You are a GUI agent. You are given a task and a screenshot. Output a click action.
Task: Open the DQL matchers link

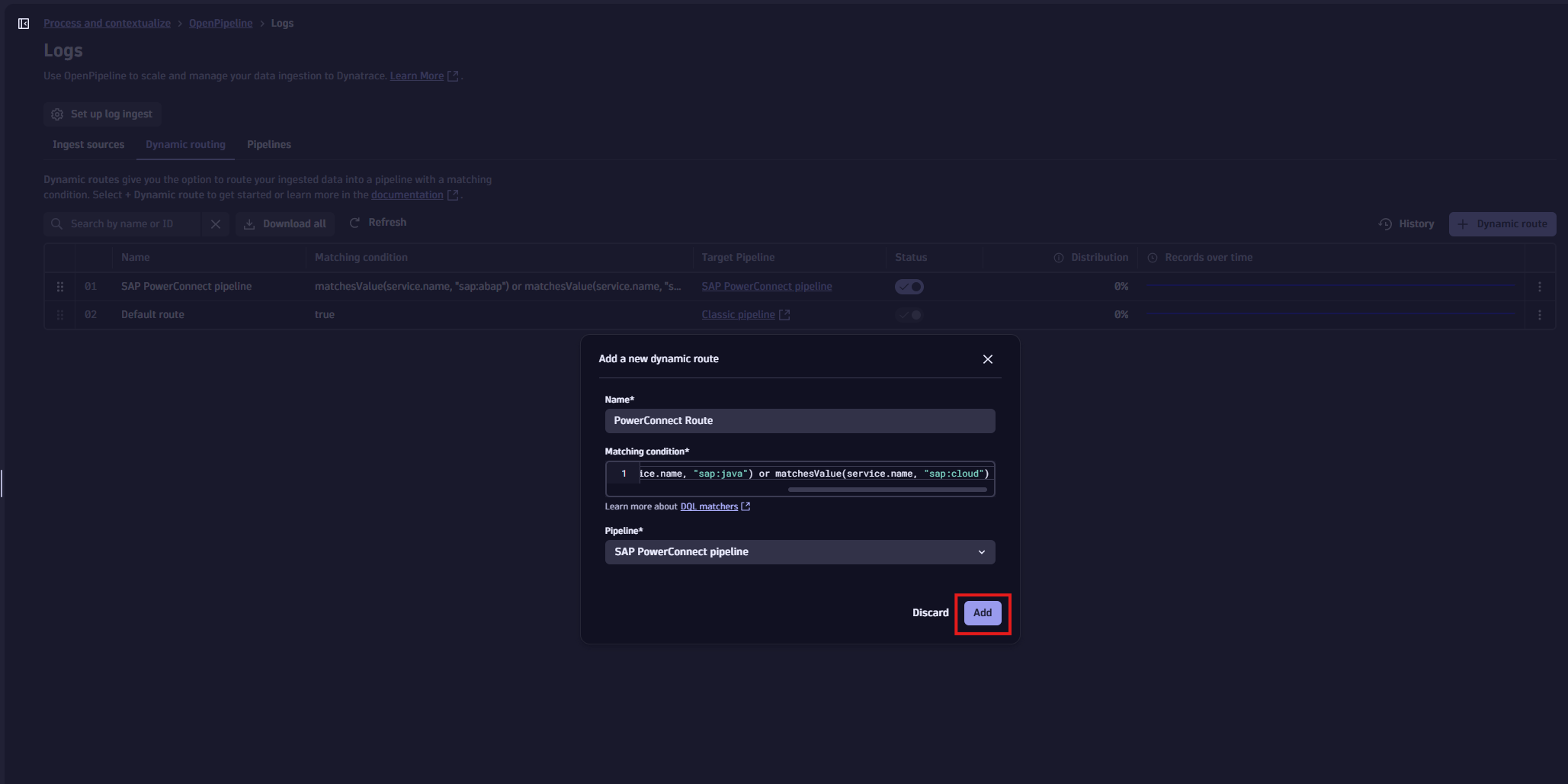[x=709, y=506]
